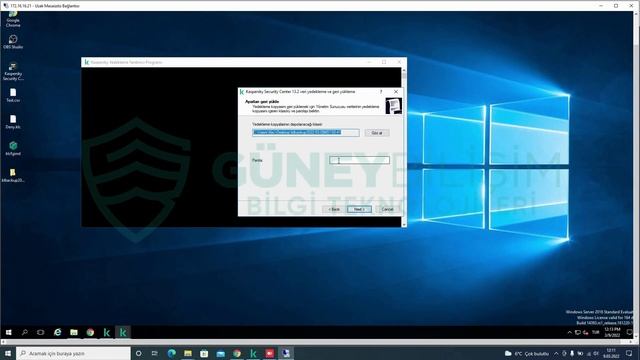This screenshot has height=360, width=640.
Task: Open the remote Windows Start menu
Action: (x=9, y=333)
